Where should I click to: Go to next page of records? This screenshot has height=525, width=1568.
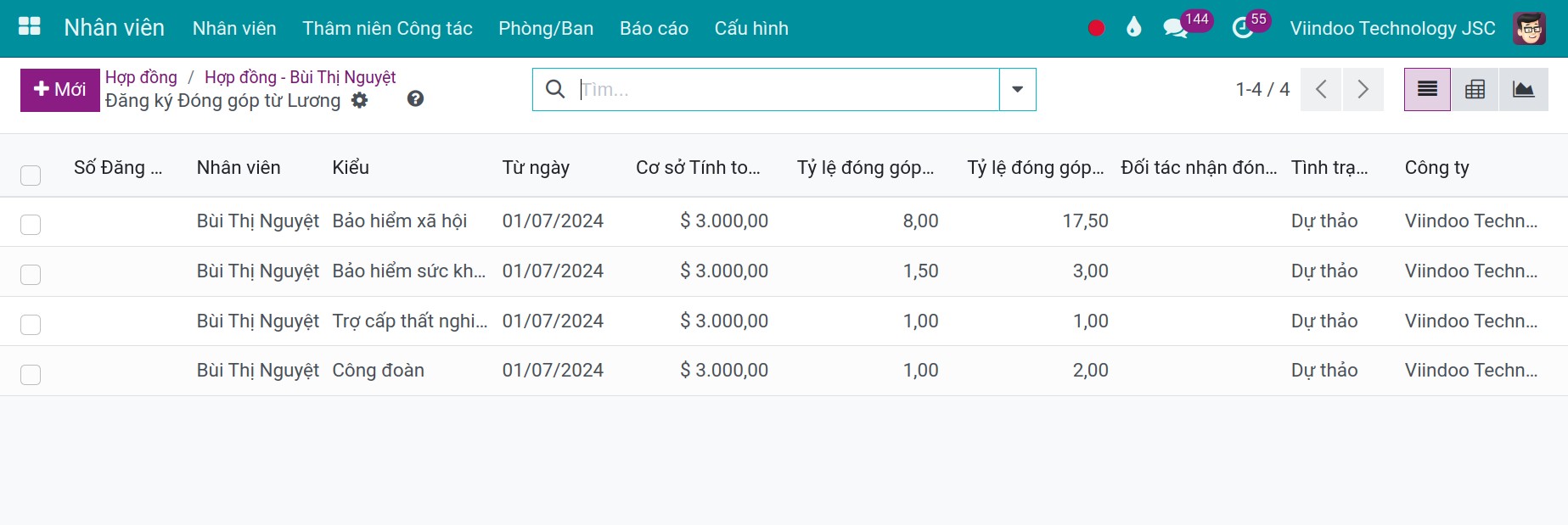click(x=1363, y=89)
